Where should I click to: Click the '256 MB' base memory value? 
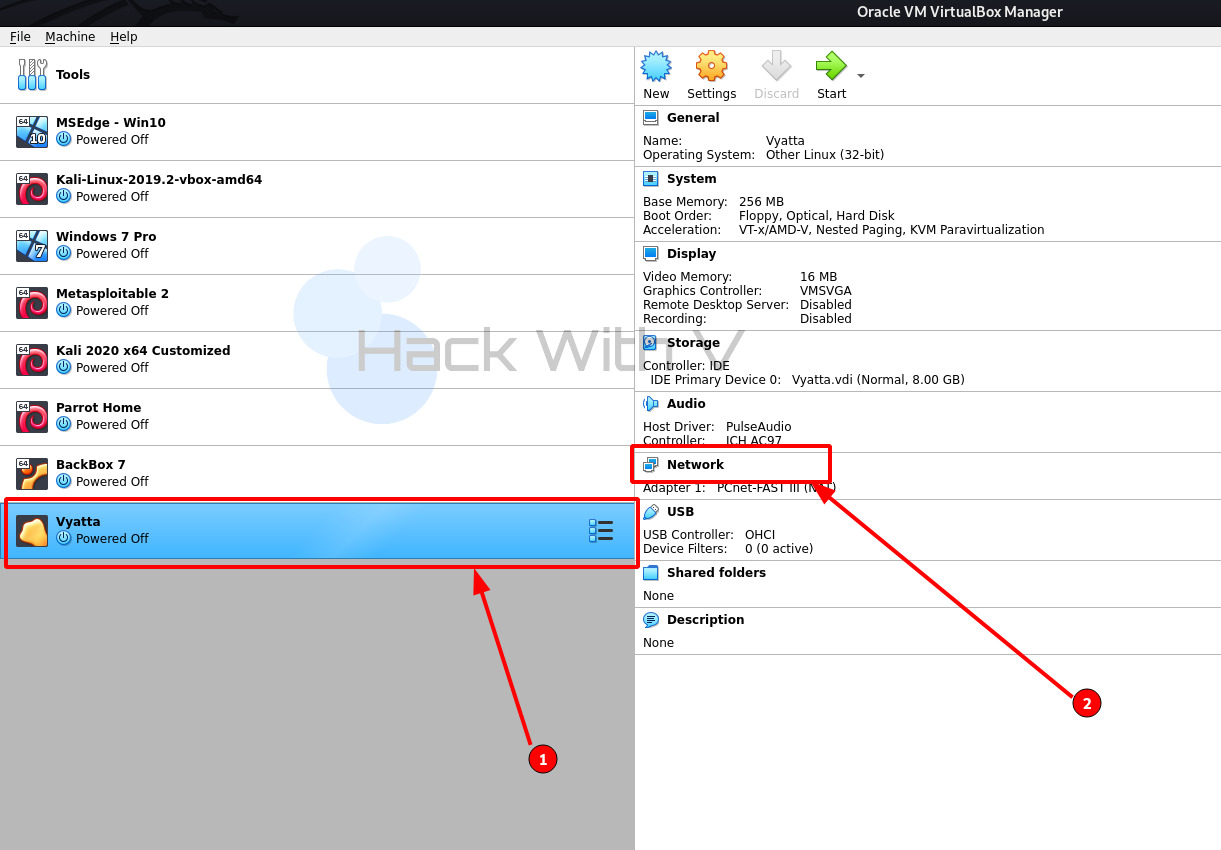(761, 202)
